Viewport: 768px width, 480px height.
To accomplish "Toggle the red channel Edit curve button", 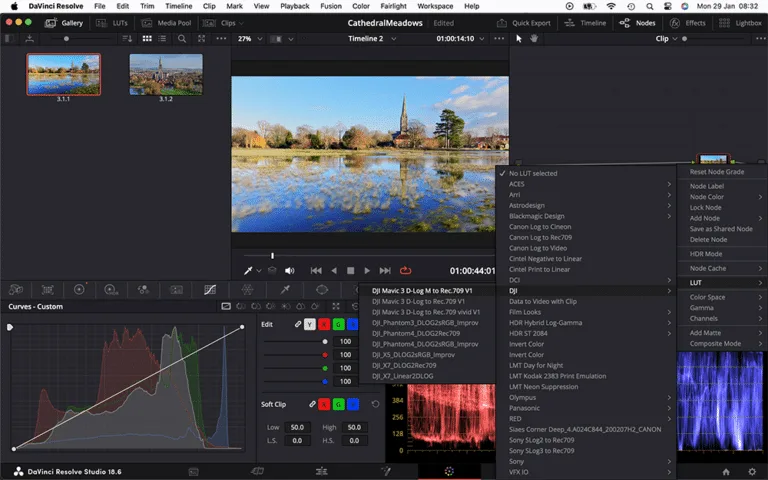I will 324,324.
